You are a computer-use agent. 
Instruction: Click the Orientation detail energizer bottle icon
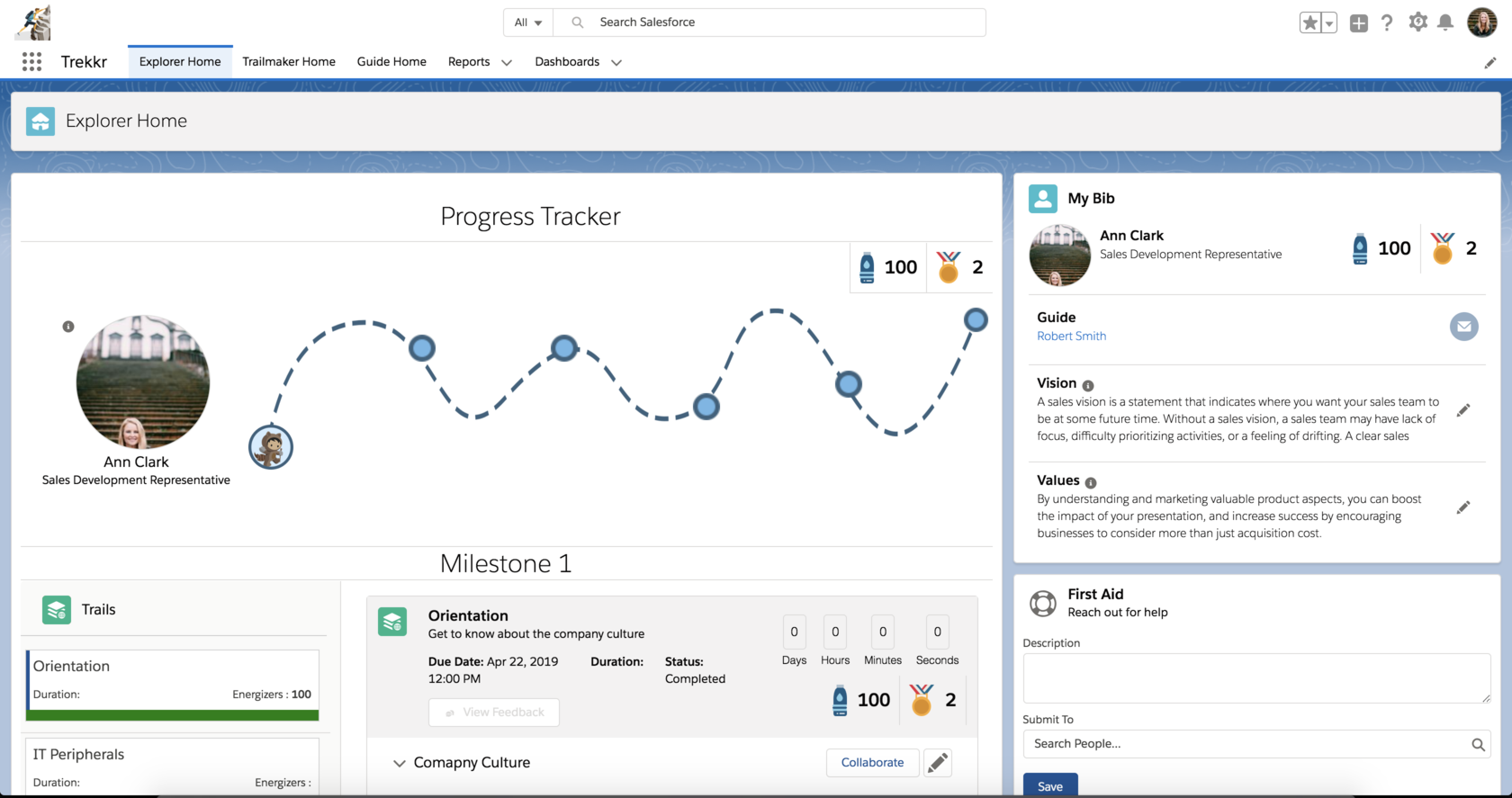point(840,700)
